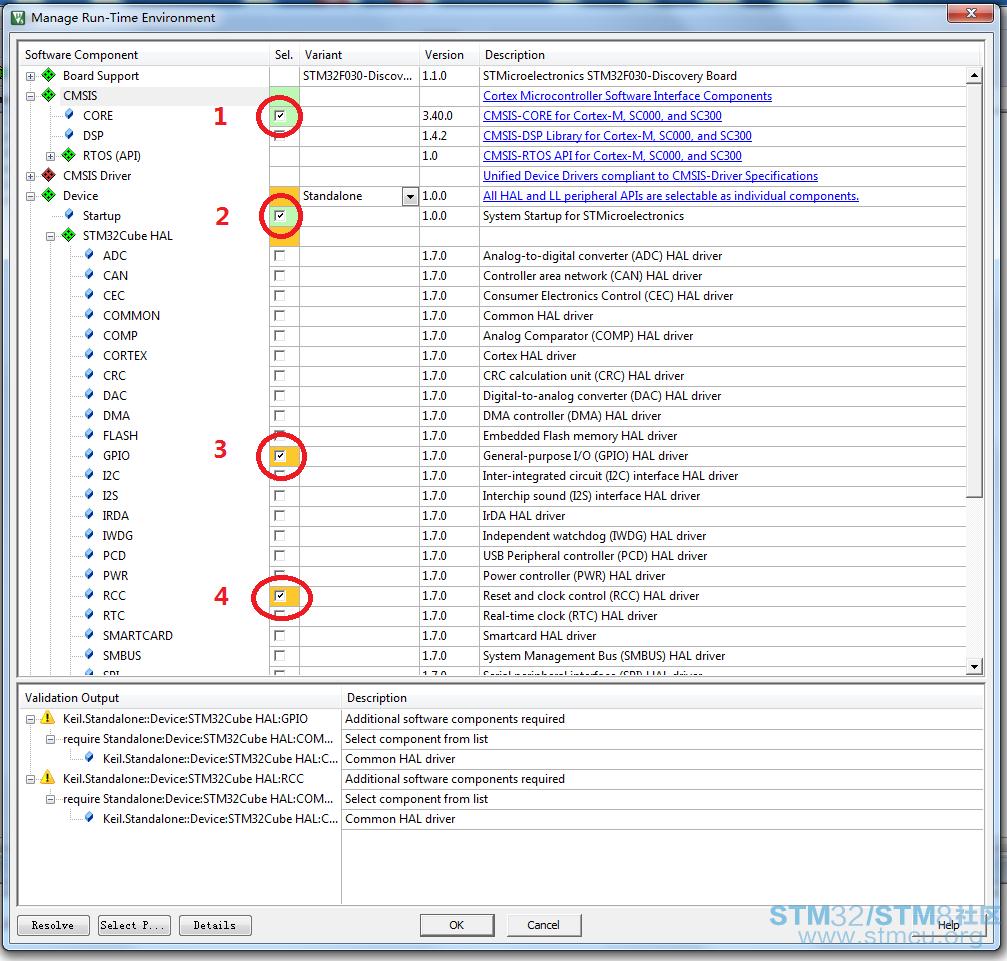This screenshot has height=961, width=1007.
Task: Click the Device green diamond icon
Action: pos(49,195)
